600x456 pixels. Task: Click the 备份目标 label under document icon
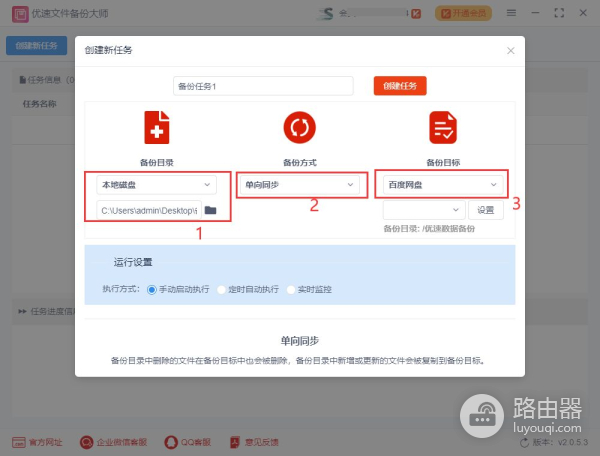pyautogui.click(x=443, y=163)
